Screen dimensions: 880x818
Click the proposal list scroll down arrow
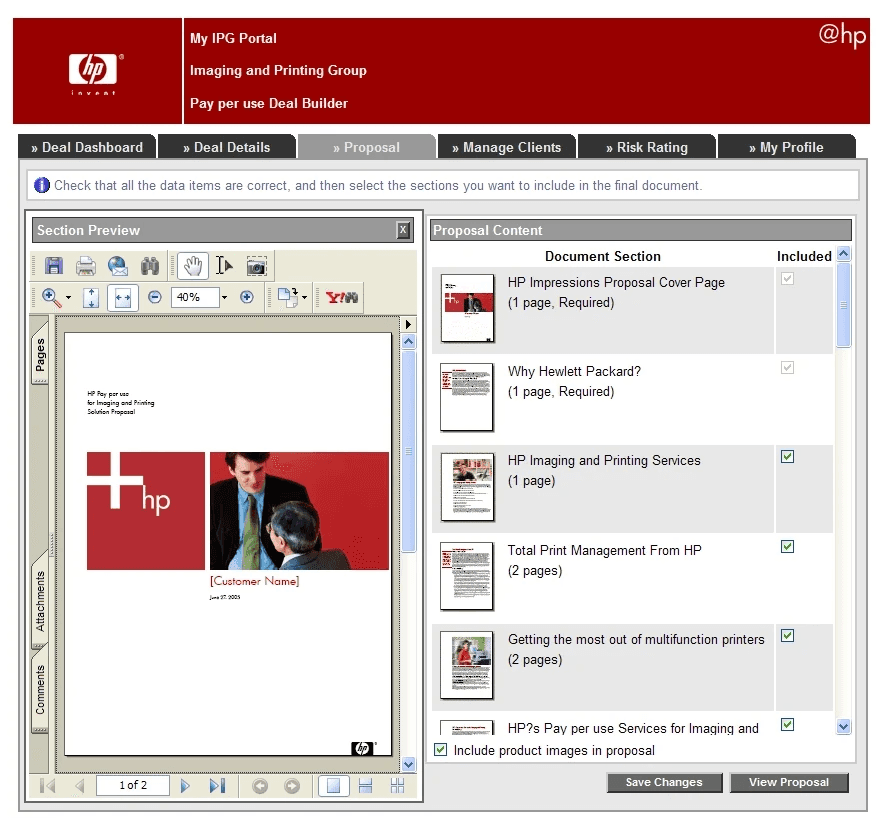[843, 727]
